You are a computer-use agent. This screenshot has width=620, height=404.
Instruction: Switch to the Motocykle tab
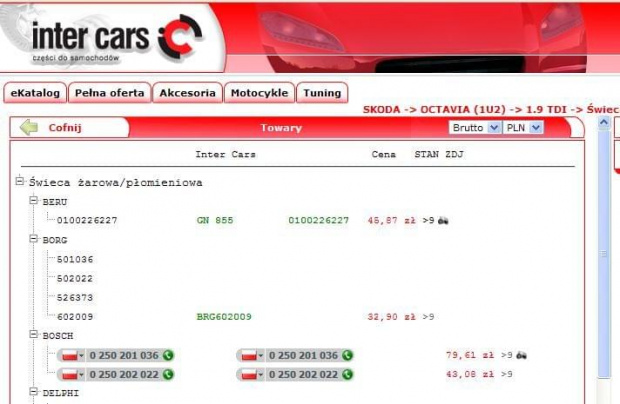[259, 93]
